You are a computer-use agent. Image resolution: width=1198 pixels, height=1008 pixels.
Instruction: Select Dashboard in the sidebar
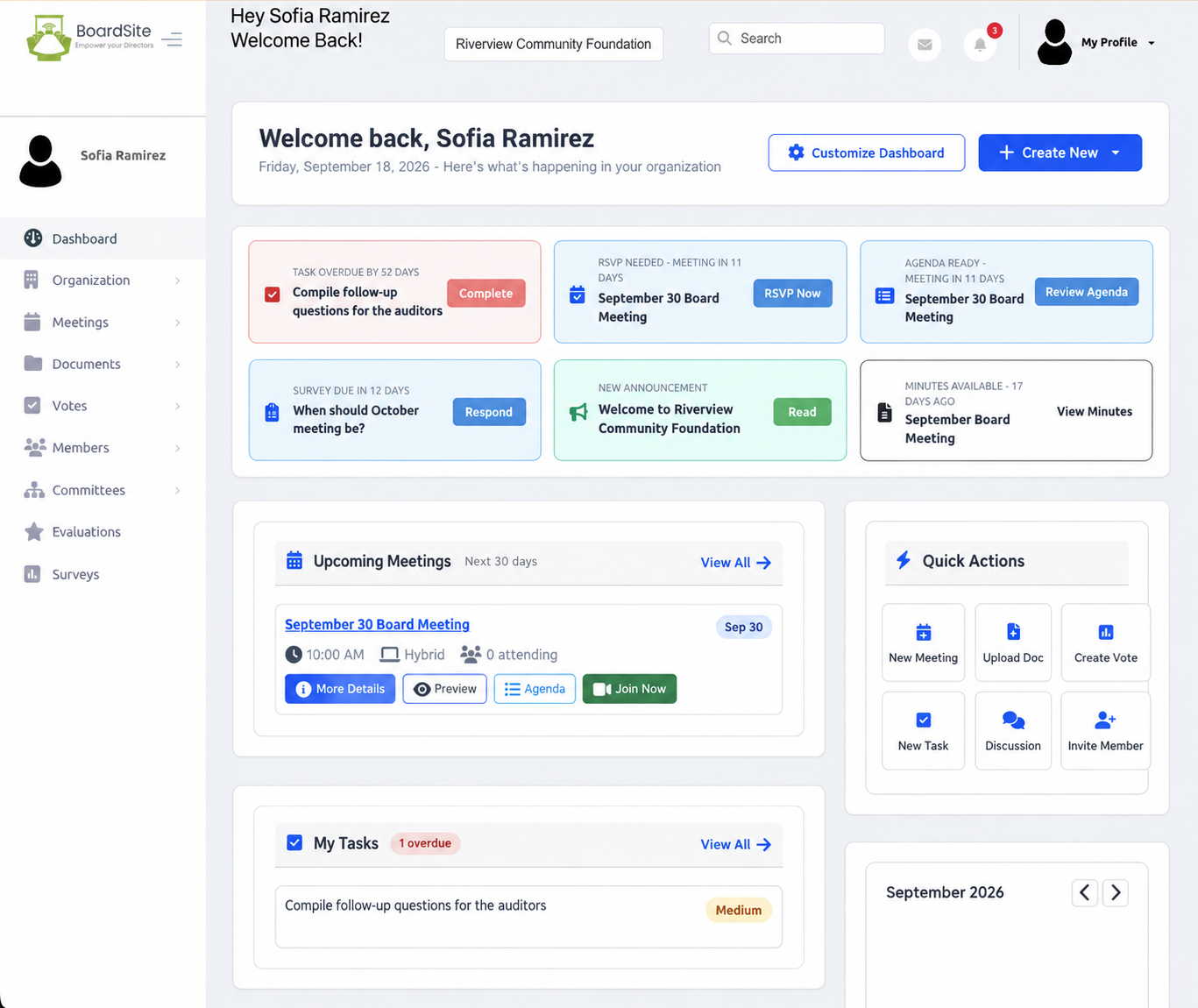103,238
